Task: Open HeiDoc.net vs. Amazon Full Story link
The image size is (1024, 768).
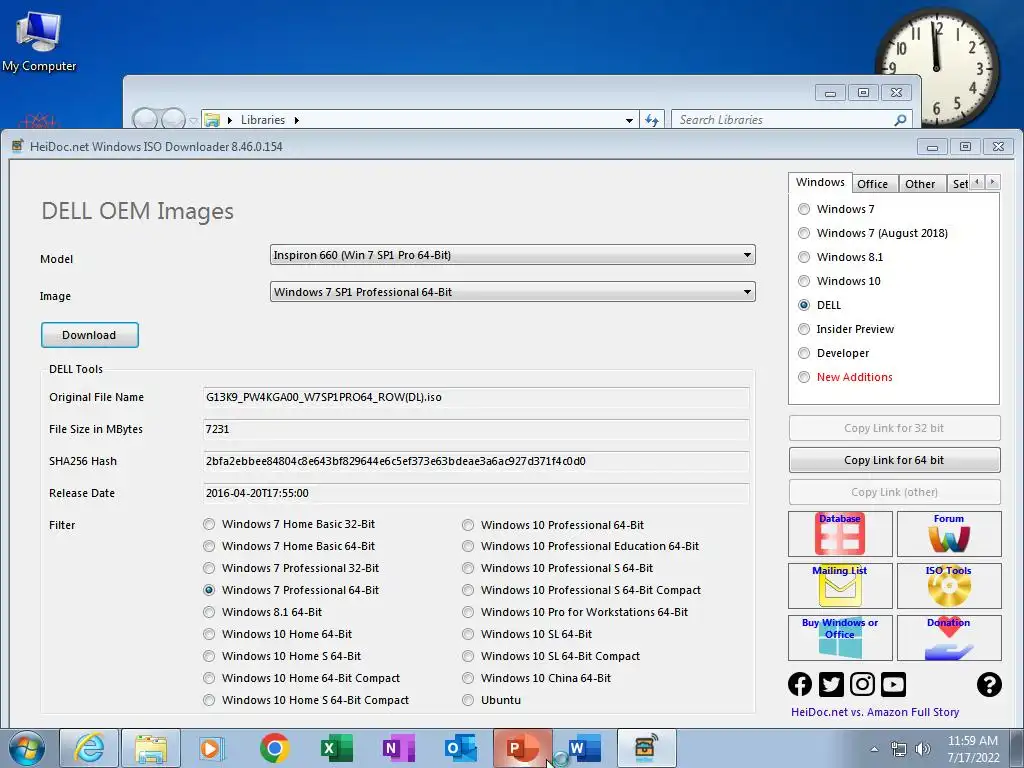Action: pyautogui.click(x=875, y=712)
